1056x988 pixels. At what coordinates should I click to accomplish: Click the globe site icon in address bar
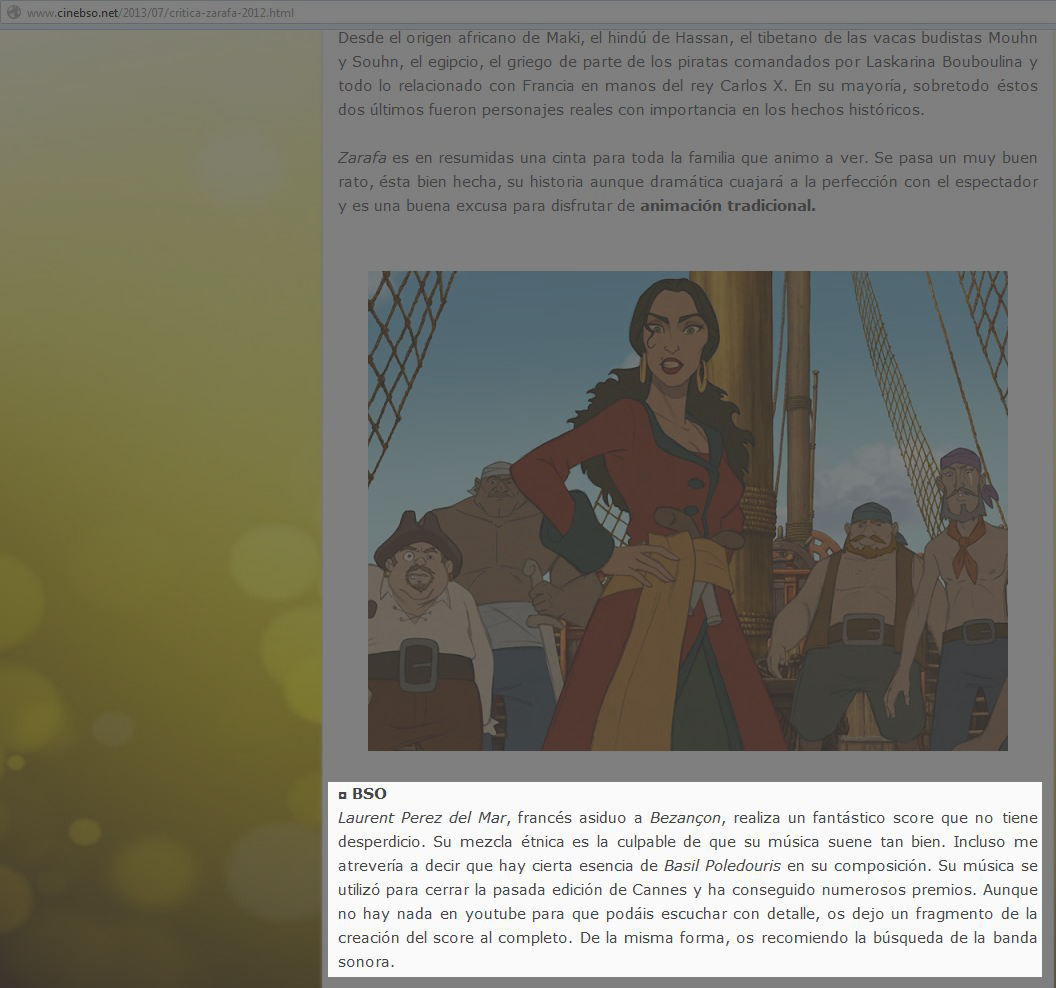13,13
